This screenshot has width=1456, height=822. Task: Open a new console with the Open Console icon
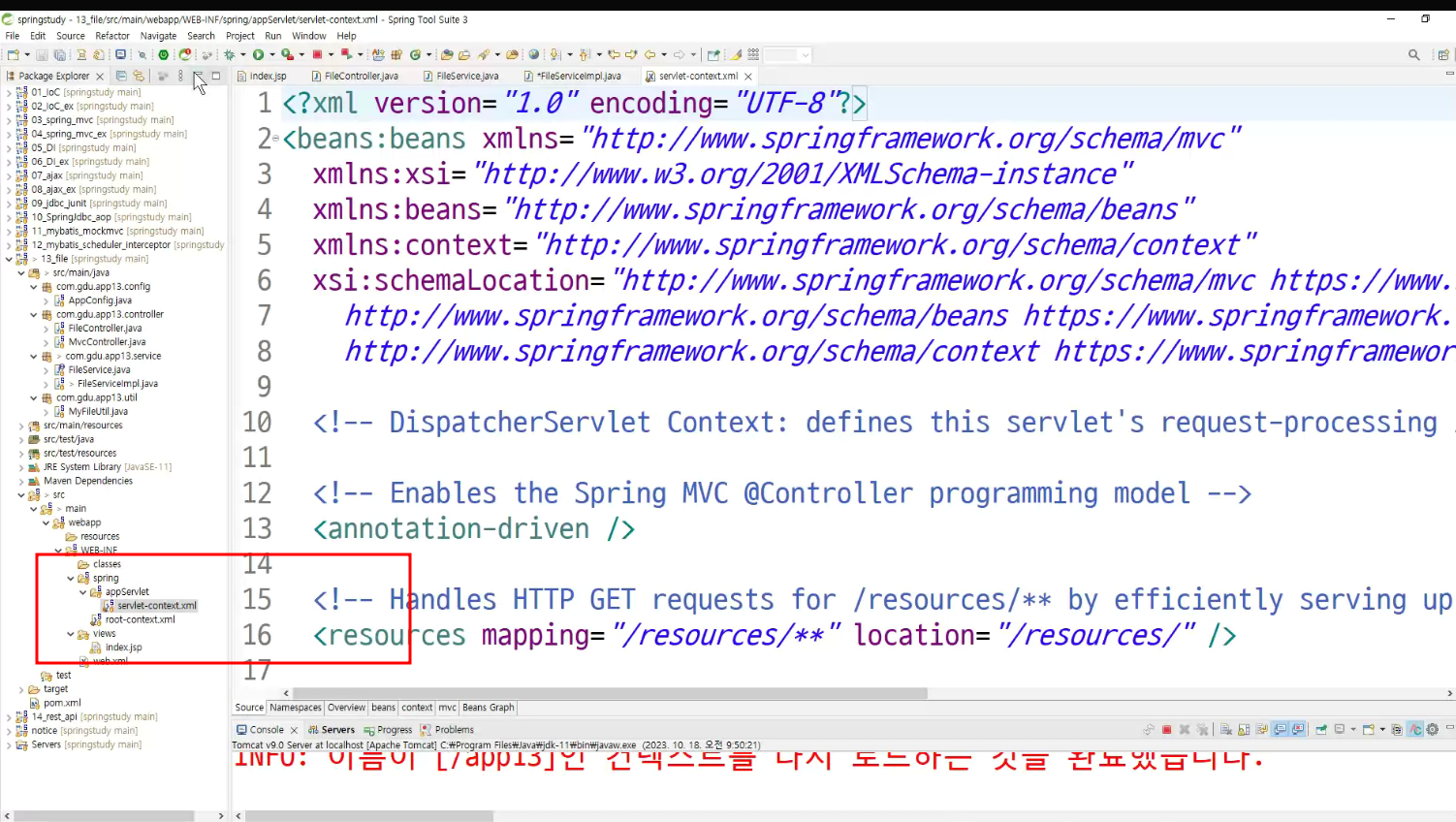pos(1369,730)
